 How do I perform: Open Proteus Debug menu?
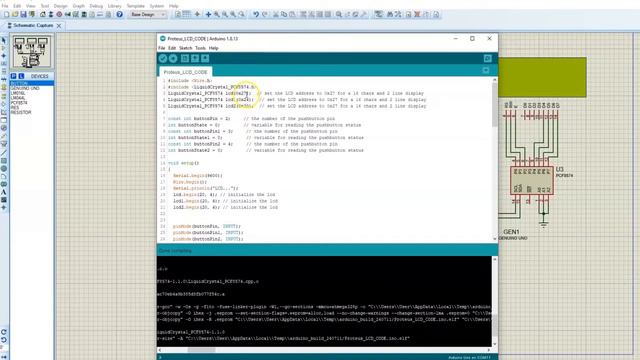(x=96, y=6)
